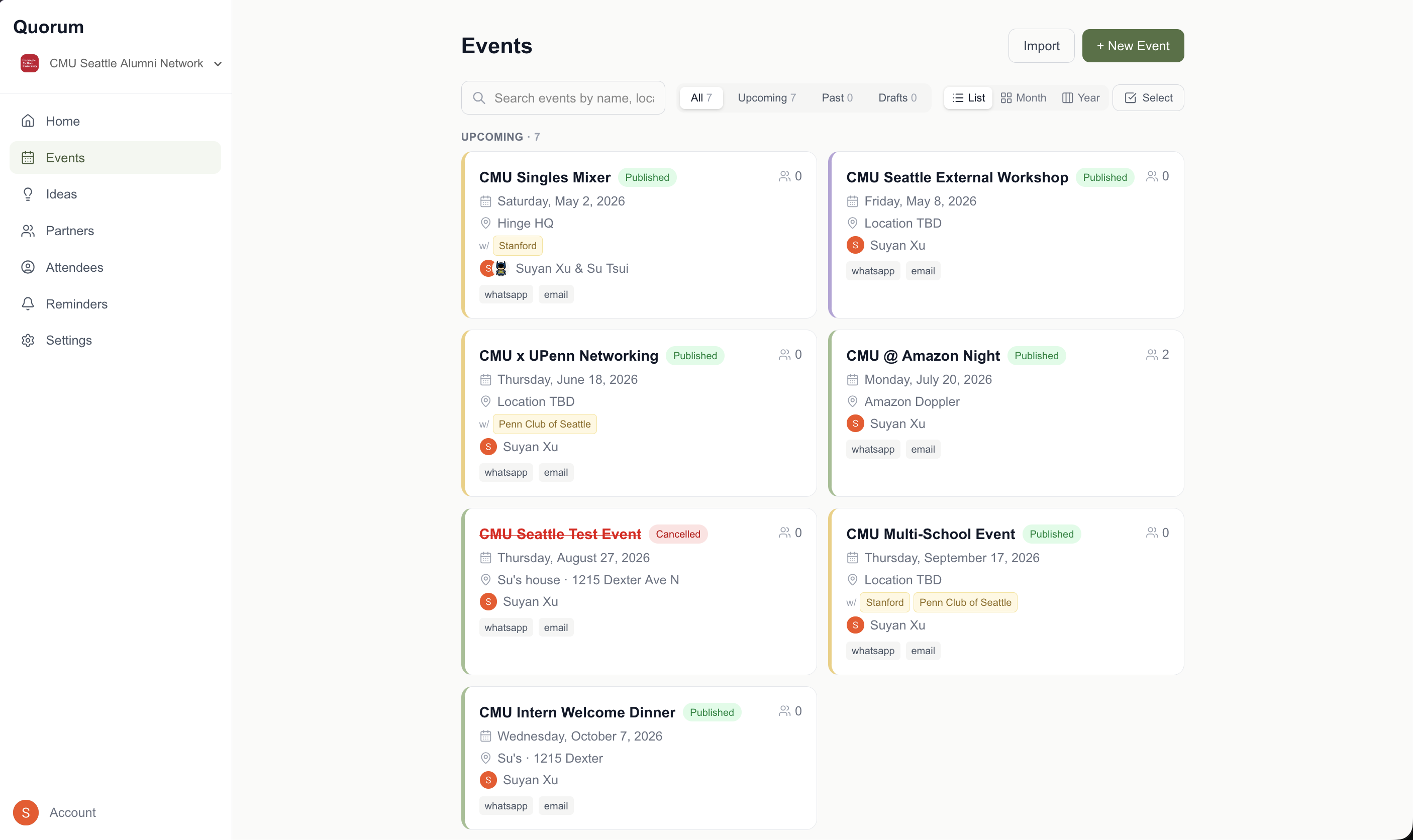1413x840 pixels.
Task: Select the Ideas lightbulb icon in sidebar
Action: [x=28, y=194]
